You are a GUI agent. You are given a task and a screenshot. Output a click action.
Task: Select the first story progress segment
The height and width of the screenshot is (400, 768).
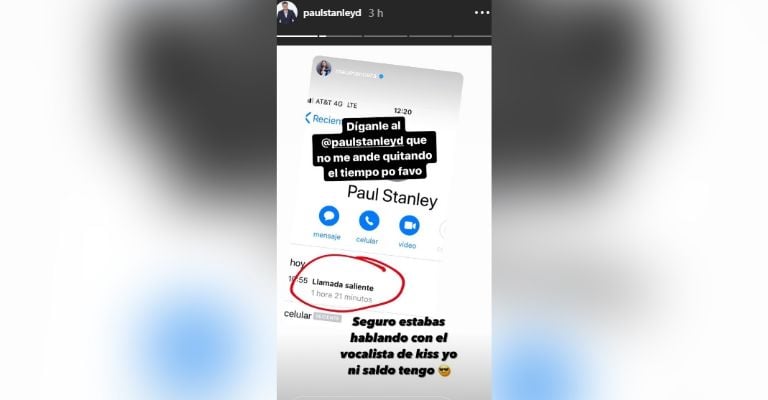click(297, 36)
